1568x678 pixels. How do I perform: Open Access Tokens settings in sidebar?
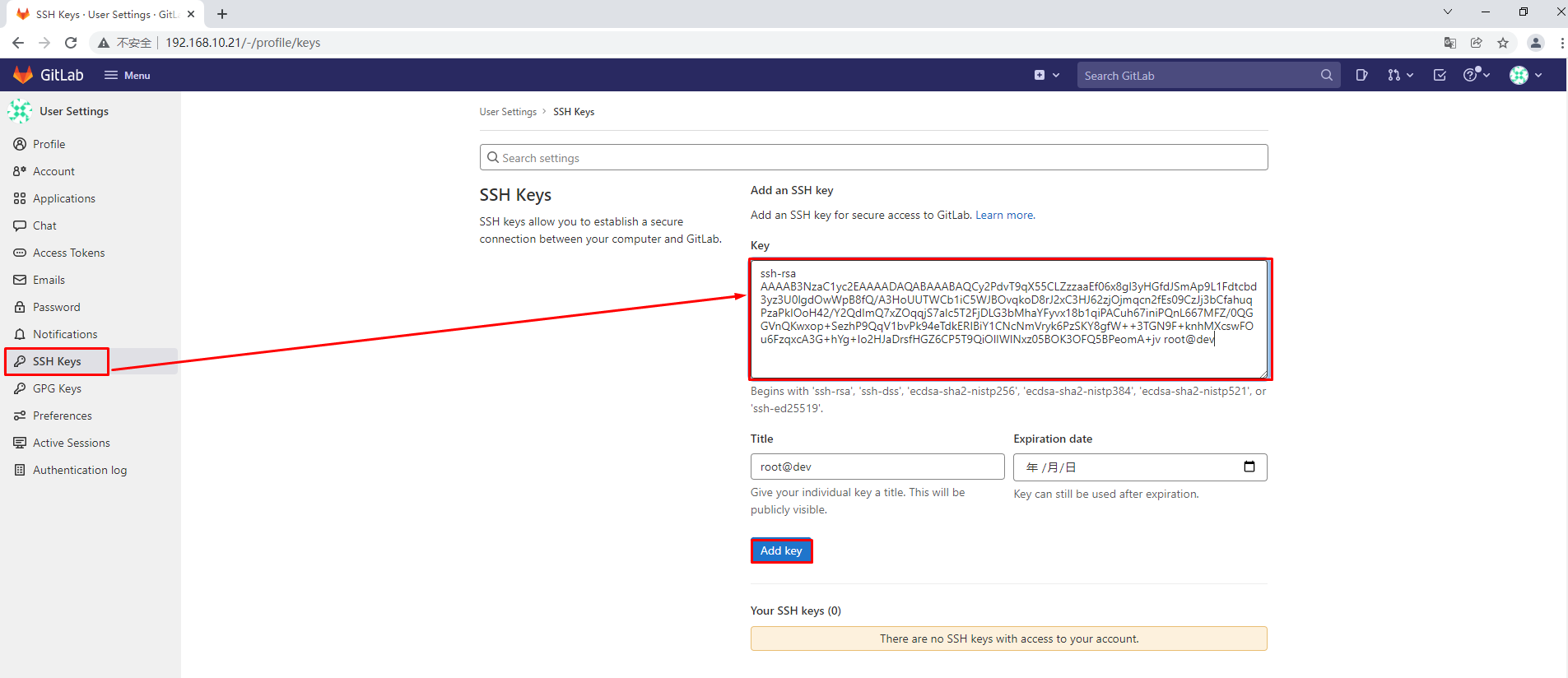68,253
